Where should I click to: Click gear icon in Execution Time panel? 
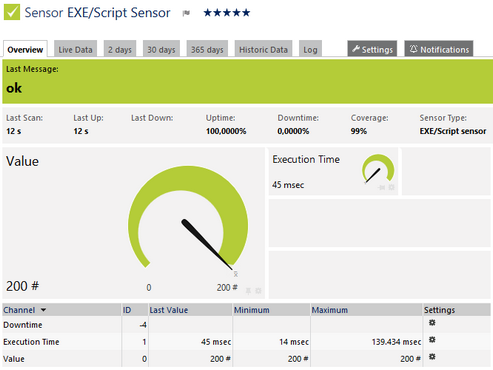coord(391,187)
